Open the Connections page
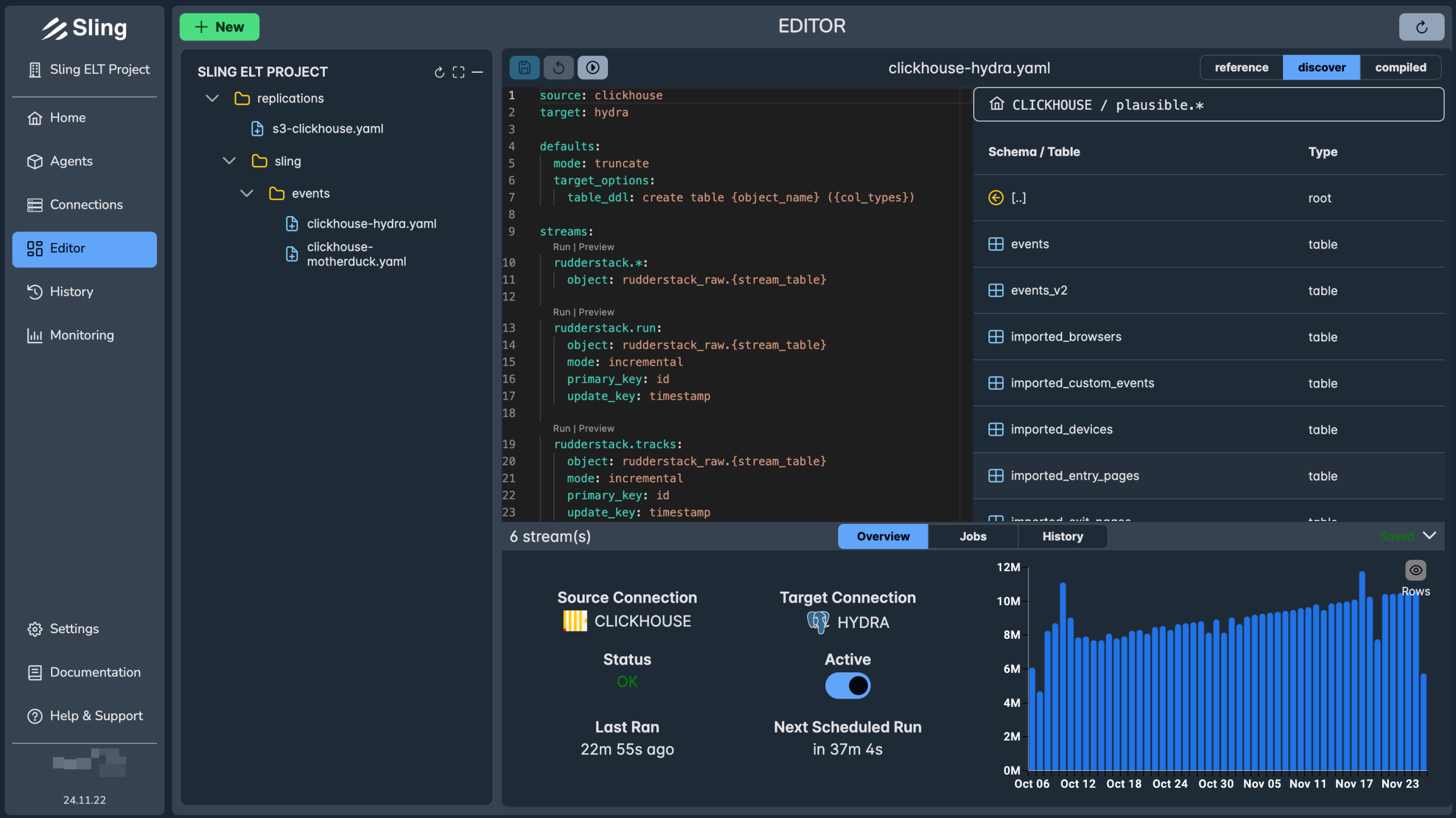The width and height of the screenshot is (1456, 818). 84,205
